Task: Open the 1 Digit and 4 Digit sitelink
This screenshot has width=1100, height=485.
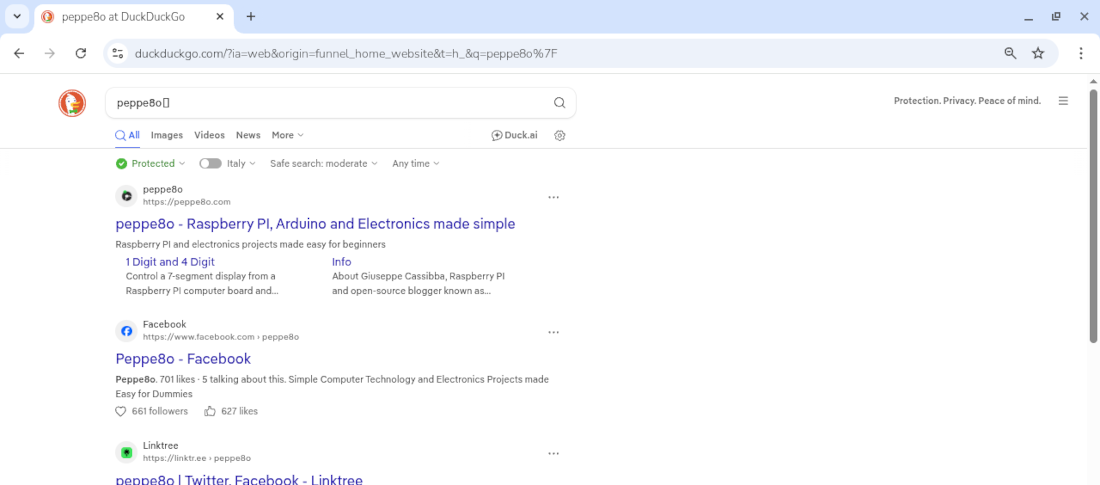Action: tap(170, 262)
